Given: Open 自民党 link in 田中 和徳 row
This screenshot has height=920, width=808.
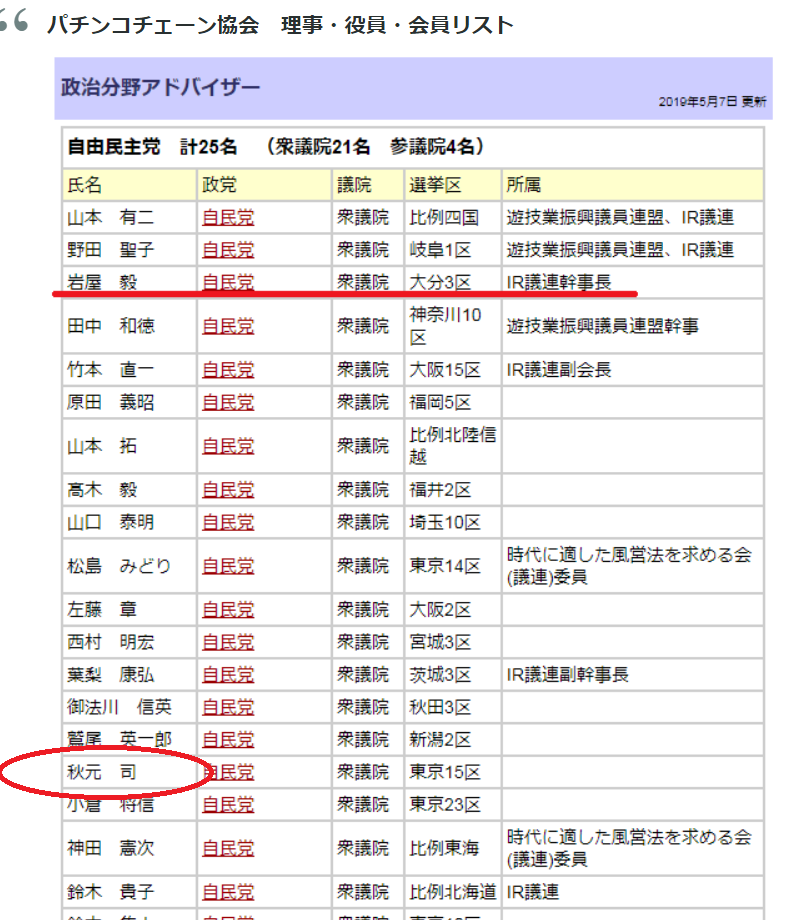Looking at the screenshot, I should pyautogui.click(x=228, y=326).
